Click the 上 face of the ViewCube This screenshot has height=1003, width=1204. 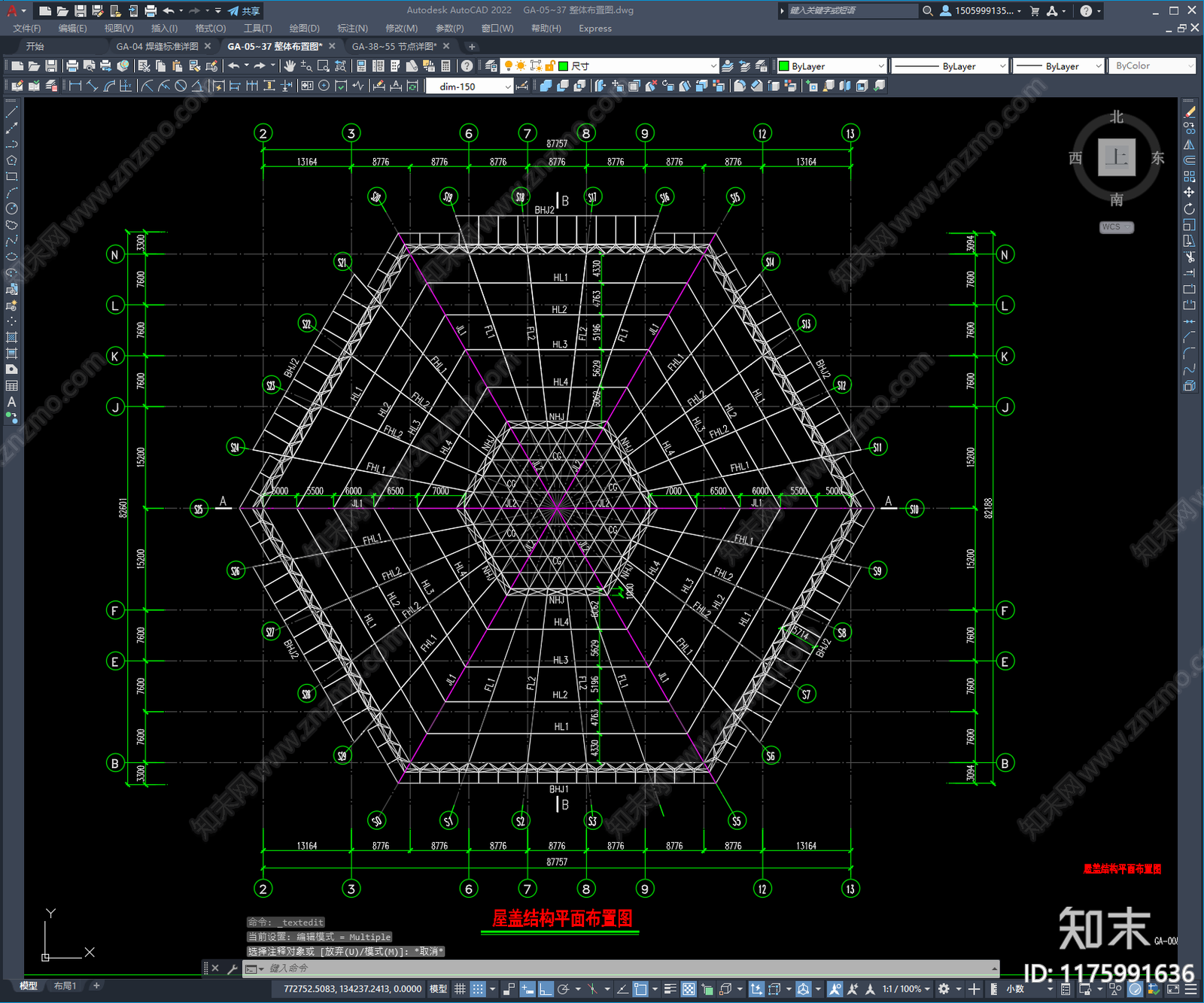tap(1117, 157)
